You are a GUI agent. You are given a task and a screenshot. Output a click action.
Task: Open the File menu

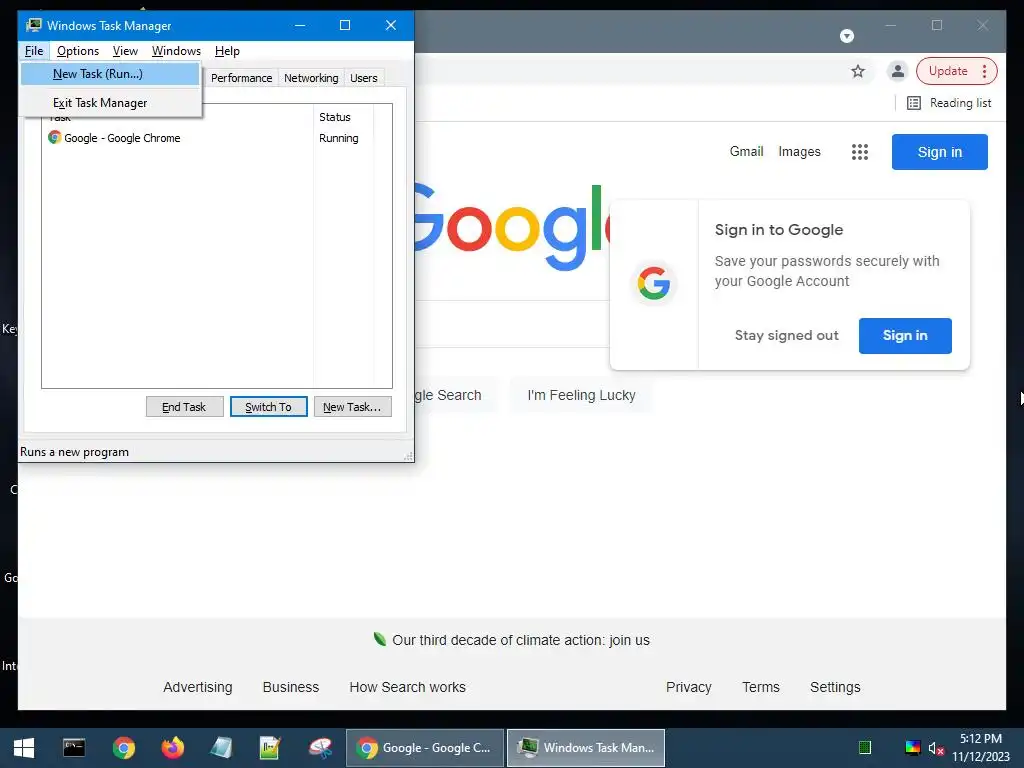[x=34, y=51]
